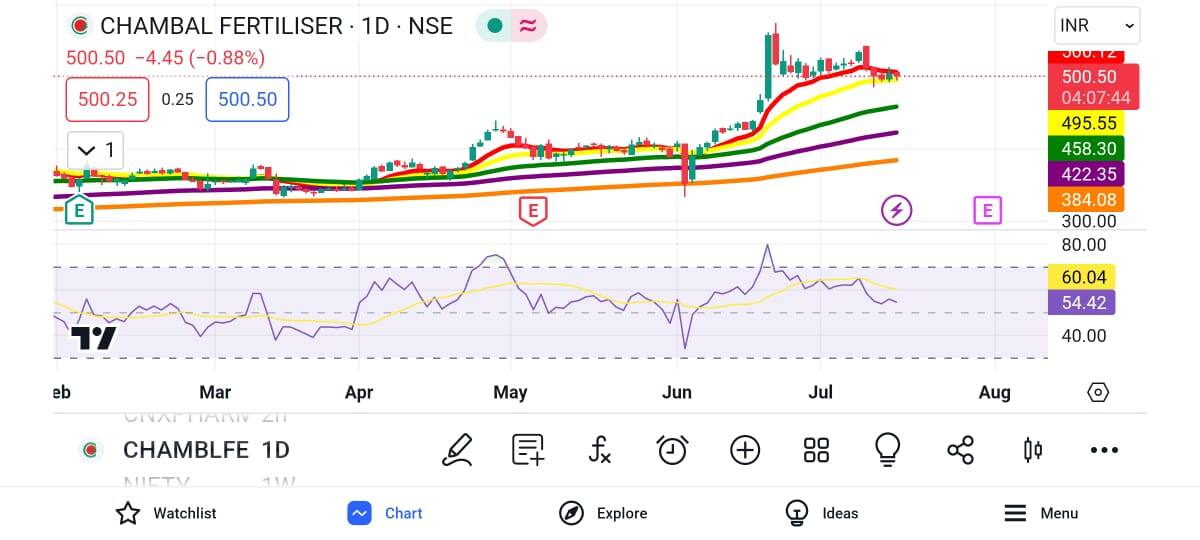Open the INR currency dropdown

[1097, 25]
